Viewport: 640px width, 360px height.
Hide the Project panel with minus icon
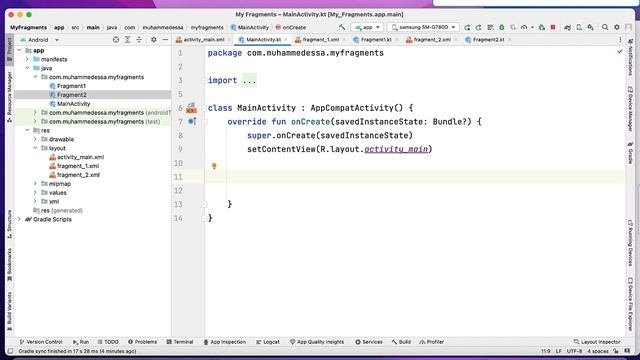click(165, 40)
